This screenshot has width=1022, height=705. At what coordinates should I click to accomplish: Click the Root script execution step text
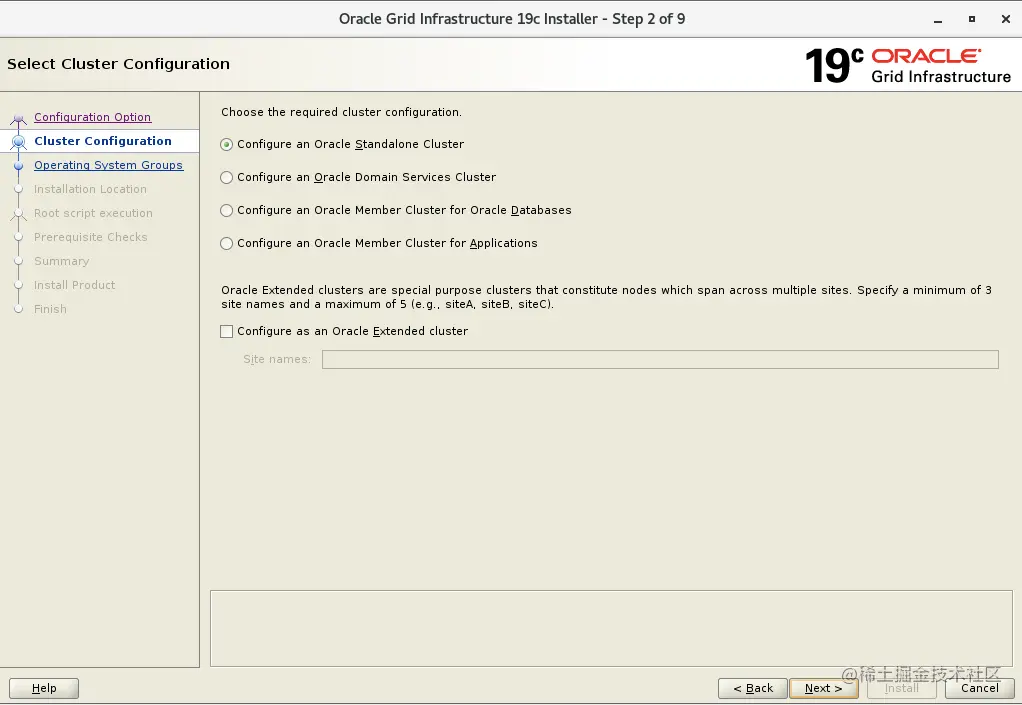(93, 214)
